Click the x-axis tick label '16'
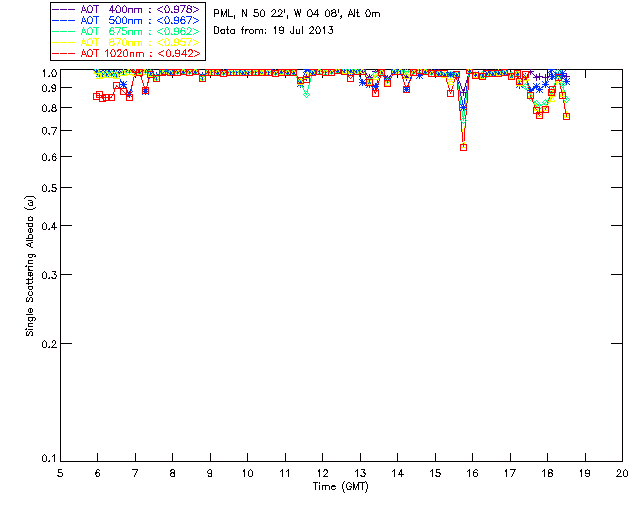Viewport: 640px width, 512px height. point(472,473)
